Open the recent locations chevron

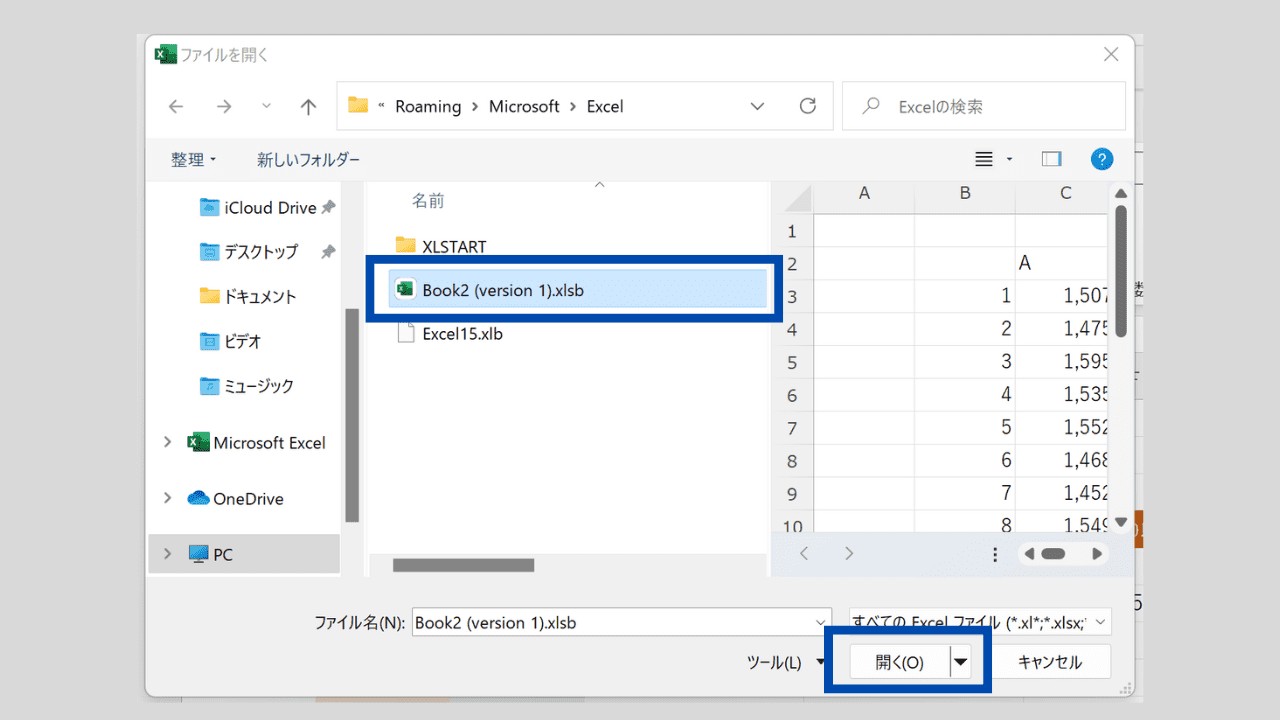click(266, 106)
